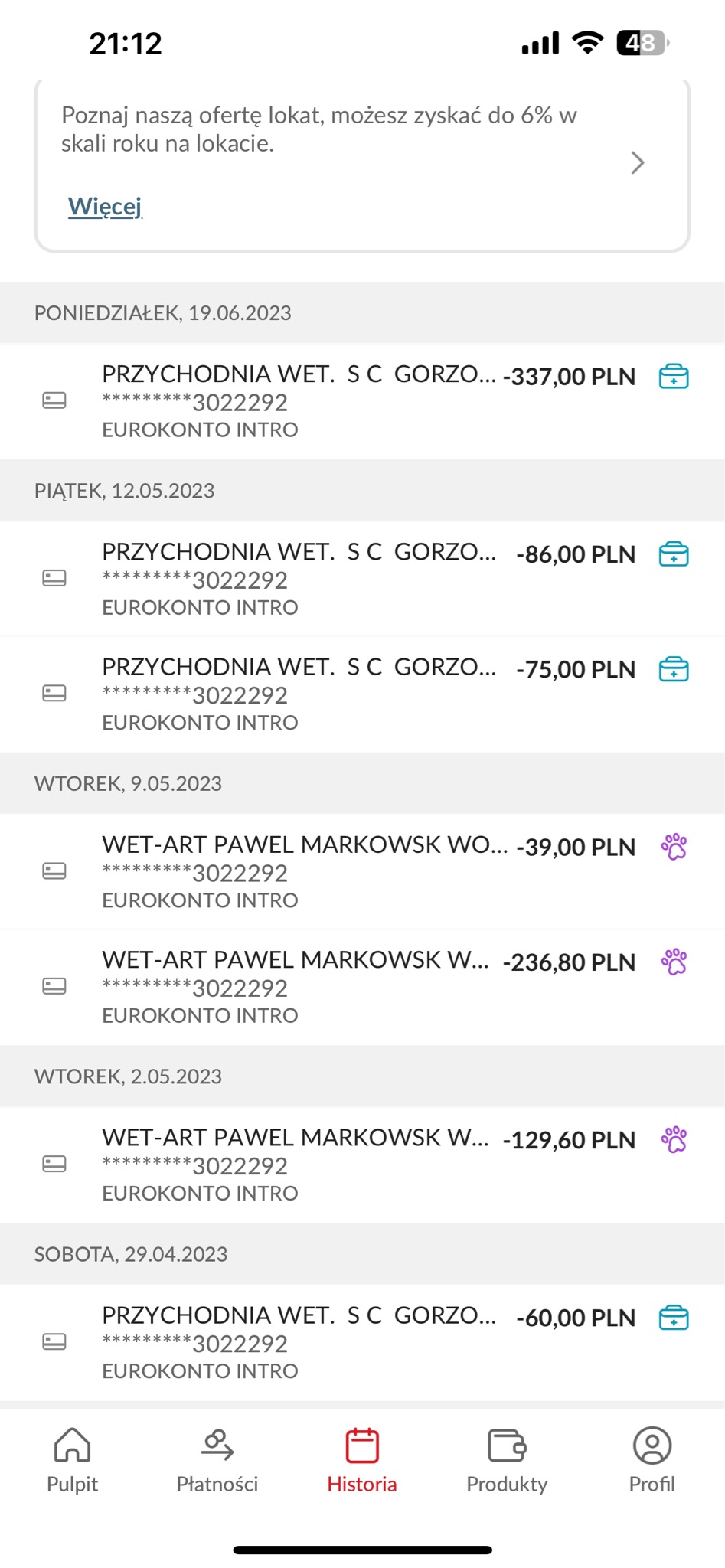
Task: Tap the lokat offer text about 6% interest
Action: [318, 129]
